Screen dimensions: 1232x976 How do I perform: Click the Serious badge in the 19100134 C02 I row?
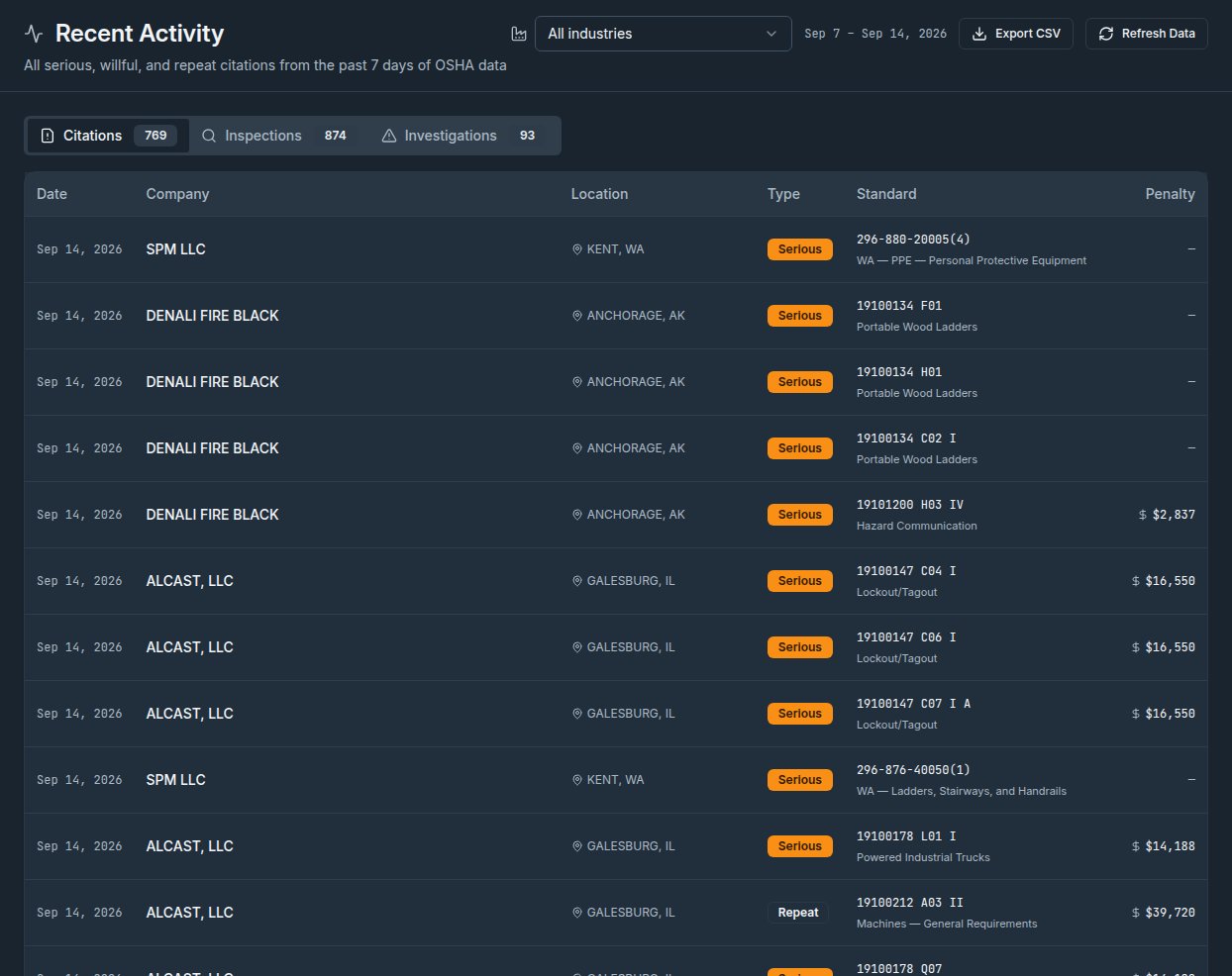799,448
